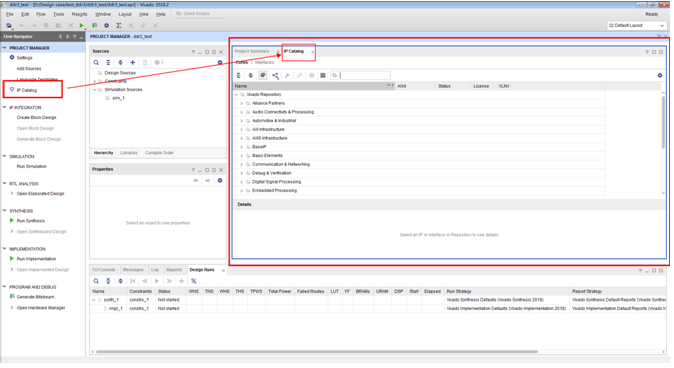This screenshot has height=368, width=674.
Task: Click the Customize IP wrench icon
Action: [287, 75]
